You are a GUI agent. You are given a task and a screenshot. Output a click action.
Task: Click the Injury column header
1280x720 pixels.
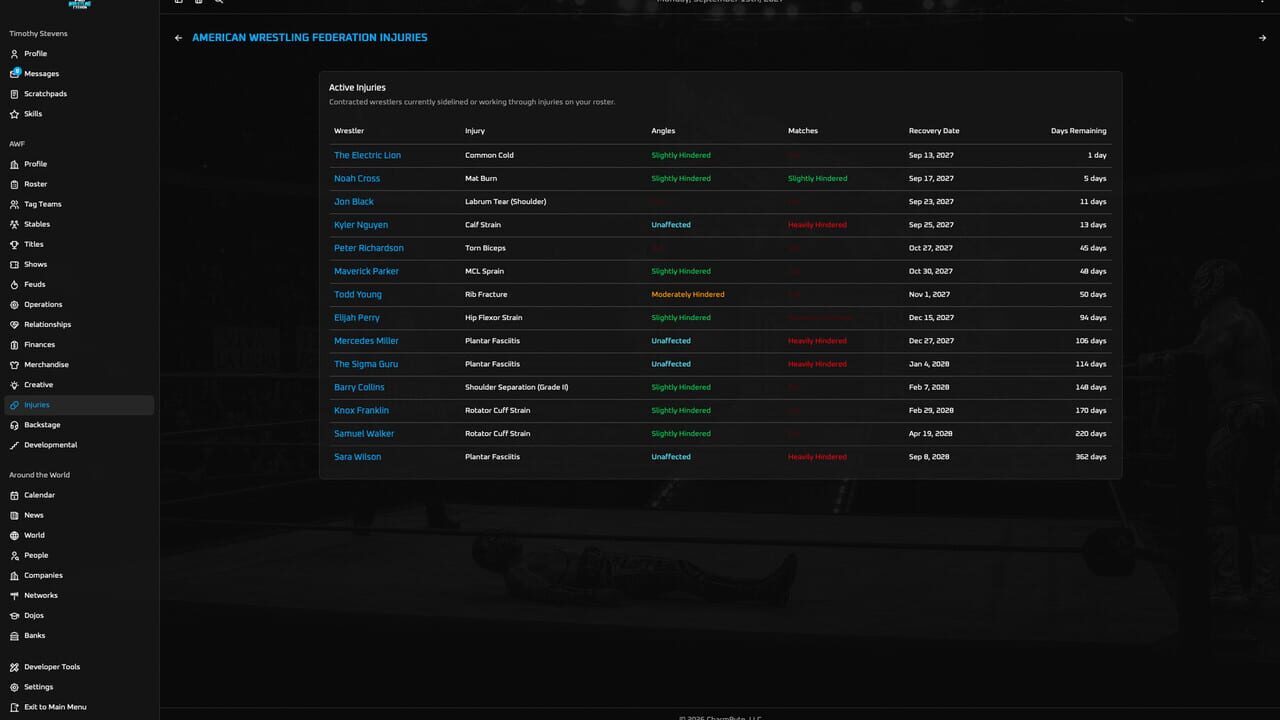pyautogui.click(x=475, y=131)
